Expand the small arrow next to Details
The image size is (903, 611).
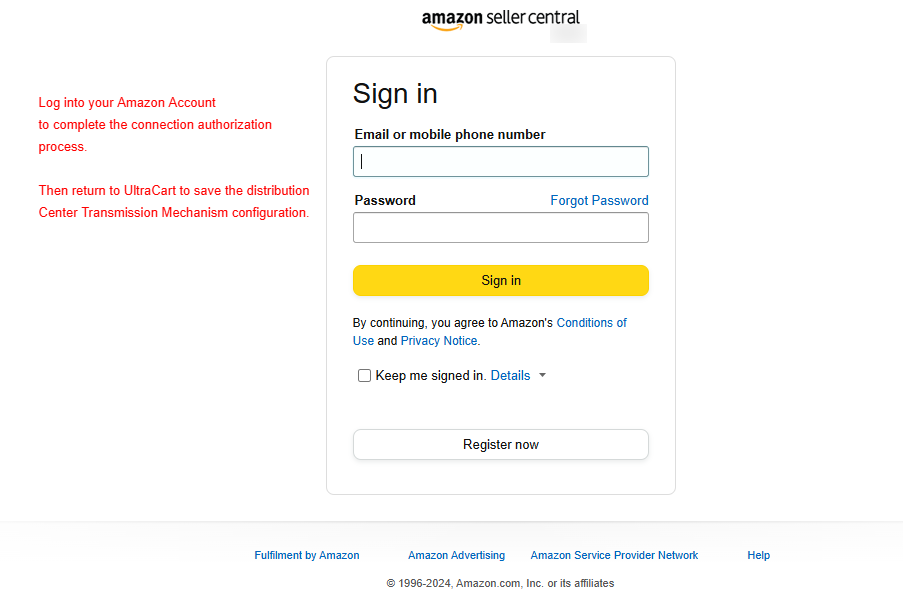pos(542,375)
